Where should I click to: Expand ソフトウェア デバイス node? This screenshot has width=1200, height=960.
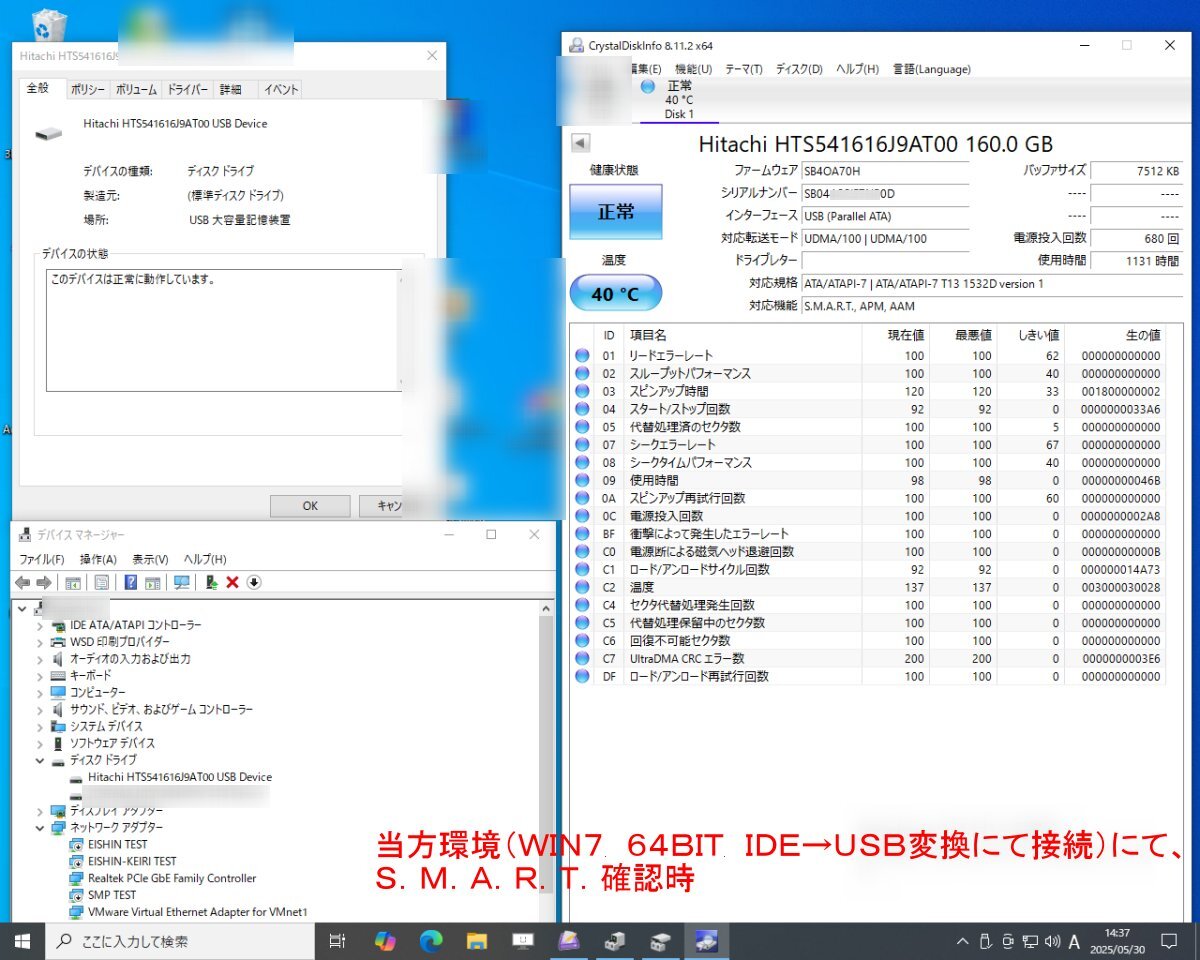(40, 744)
